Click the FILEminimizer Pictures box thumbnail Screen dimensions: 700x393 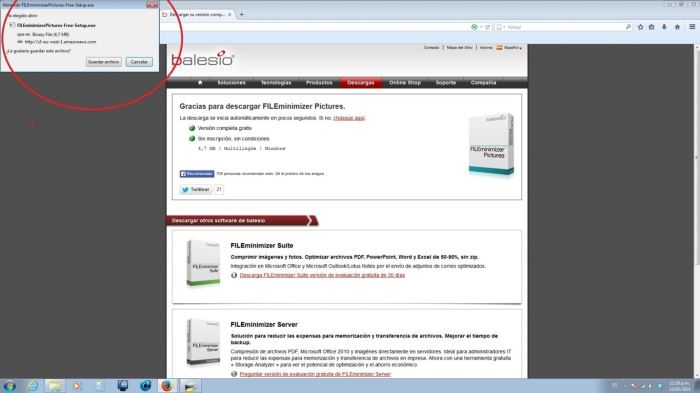coord(491,144)
